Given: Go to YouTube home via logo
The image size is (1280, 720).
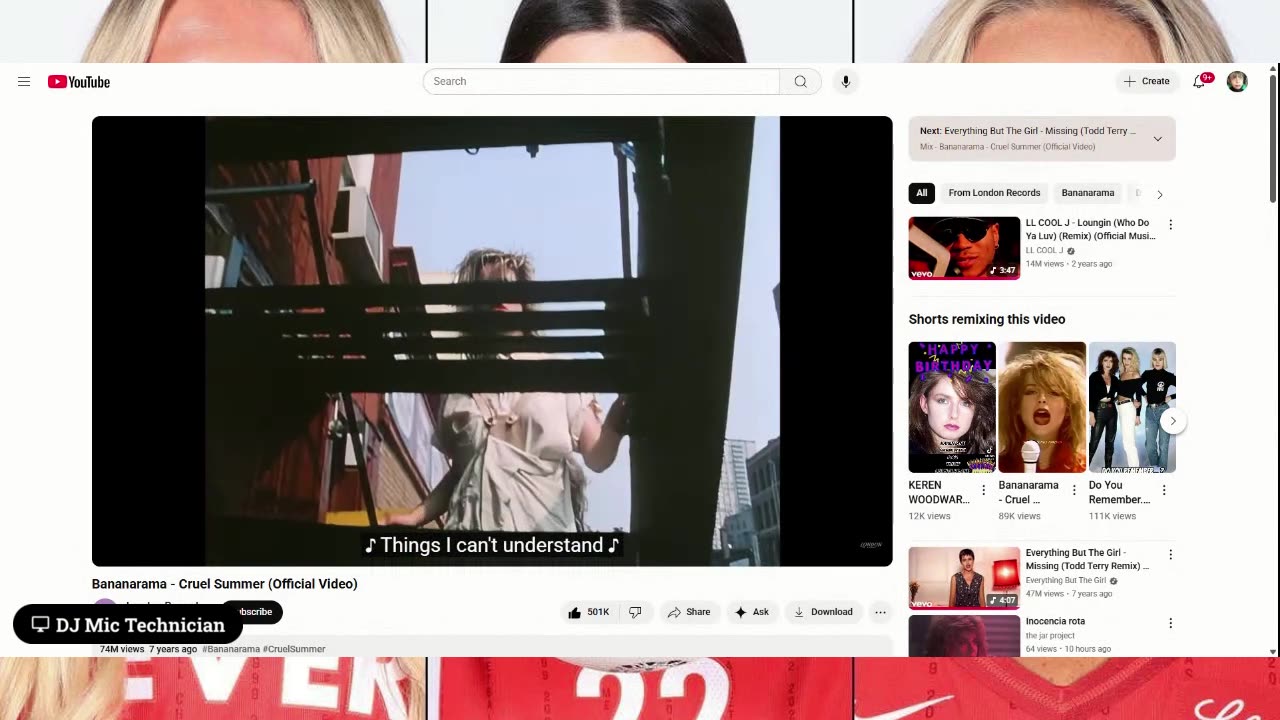Looking at the screenshot, I should click(79, 82).
